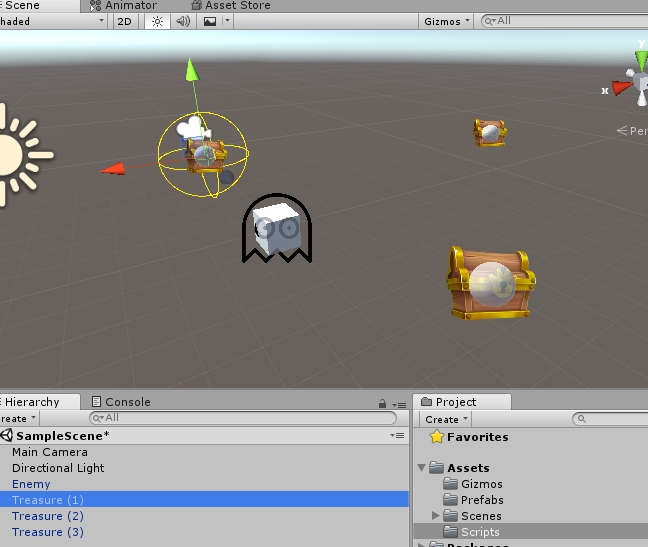Click the Unity logo beside SampleScene
This screenshot has width=648, height=547.
(x=6, y=436)
